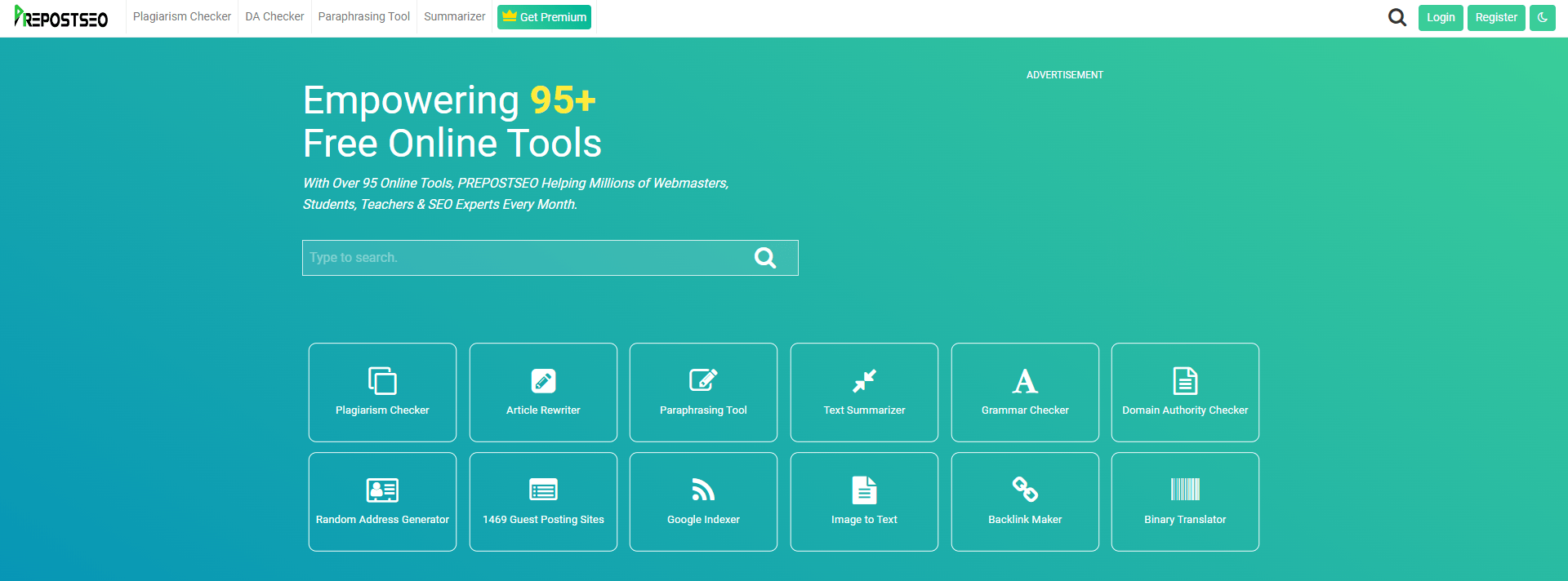This screenshot has width=1568, height=581.
Task: Click the PREPOSTSEO logo
Action: [x=61, y=17]
